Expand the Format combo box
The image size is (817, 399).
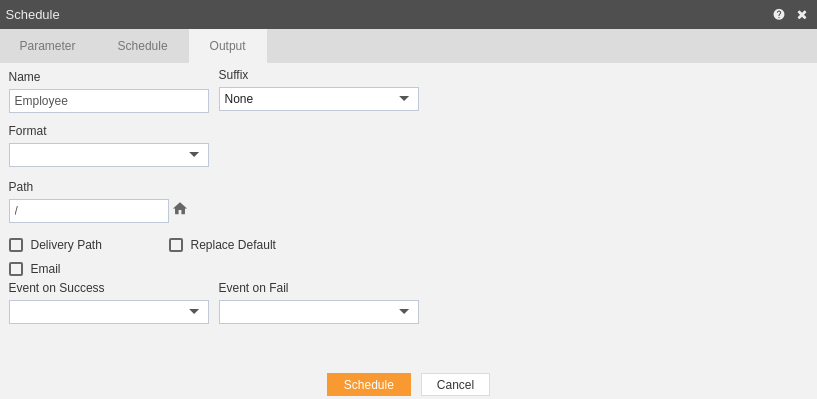(x=109, y=155)
